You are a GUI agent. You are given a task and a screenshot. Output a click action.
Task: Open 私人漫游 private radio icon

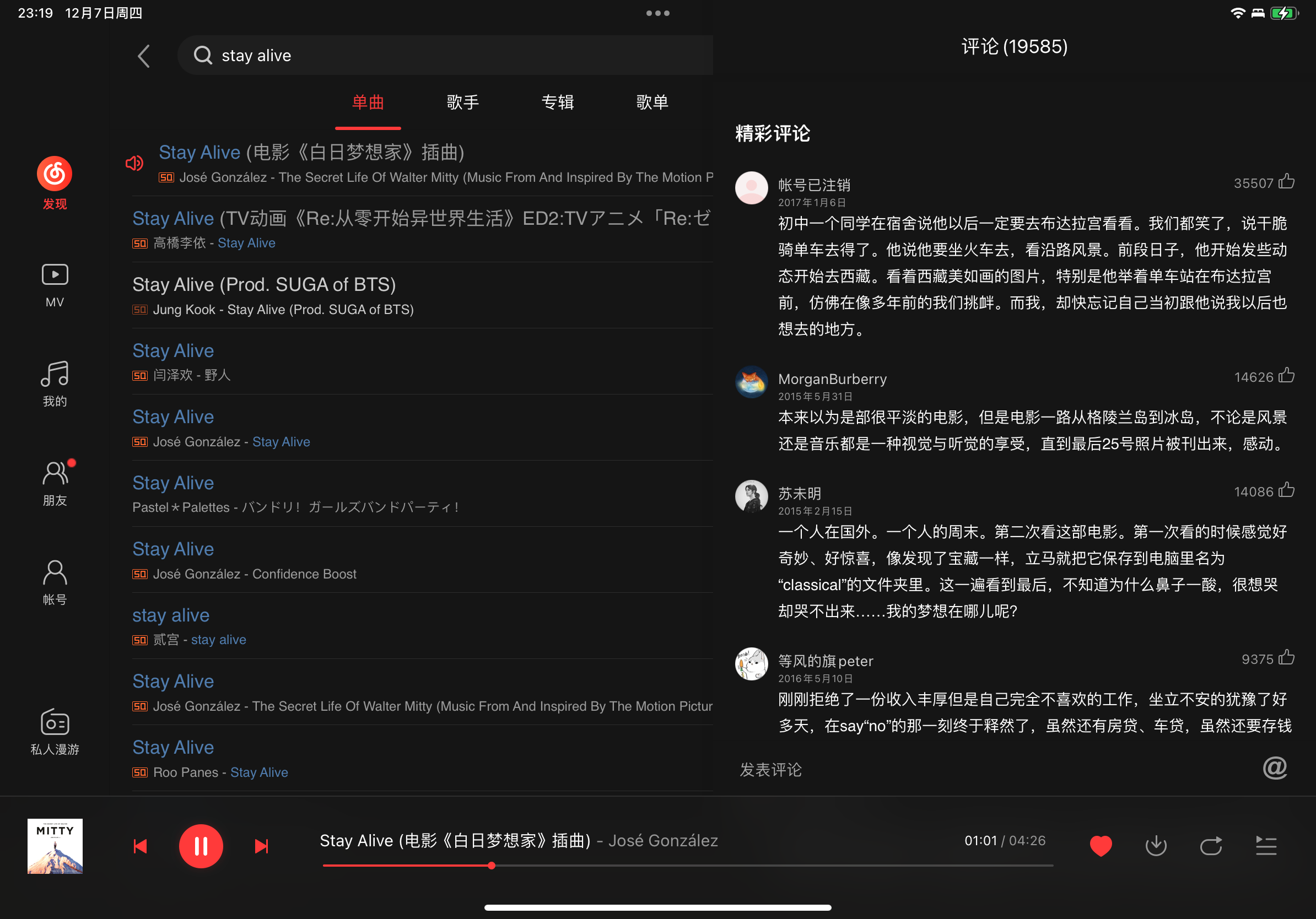pos(55,722)
